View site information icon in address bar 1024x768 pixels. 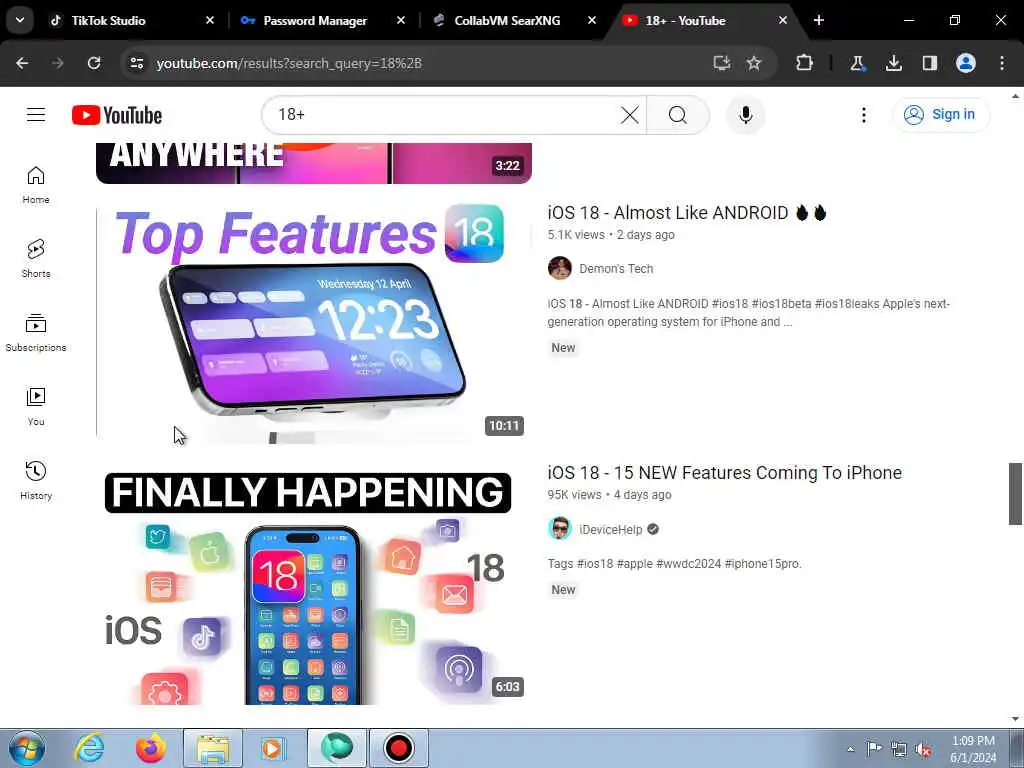[x=136, y=63]
